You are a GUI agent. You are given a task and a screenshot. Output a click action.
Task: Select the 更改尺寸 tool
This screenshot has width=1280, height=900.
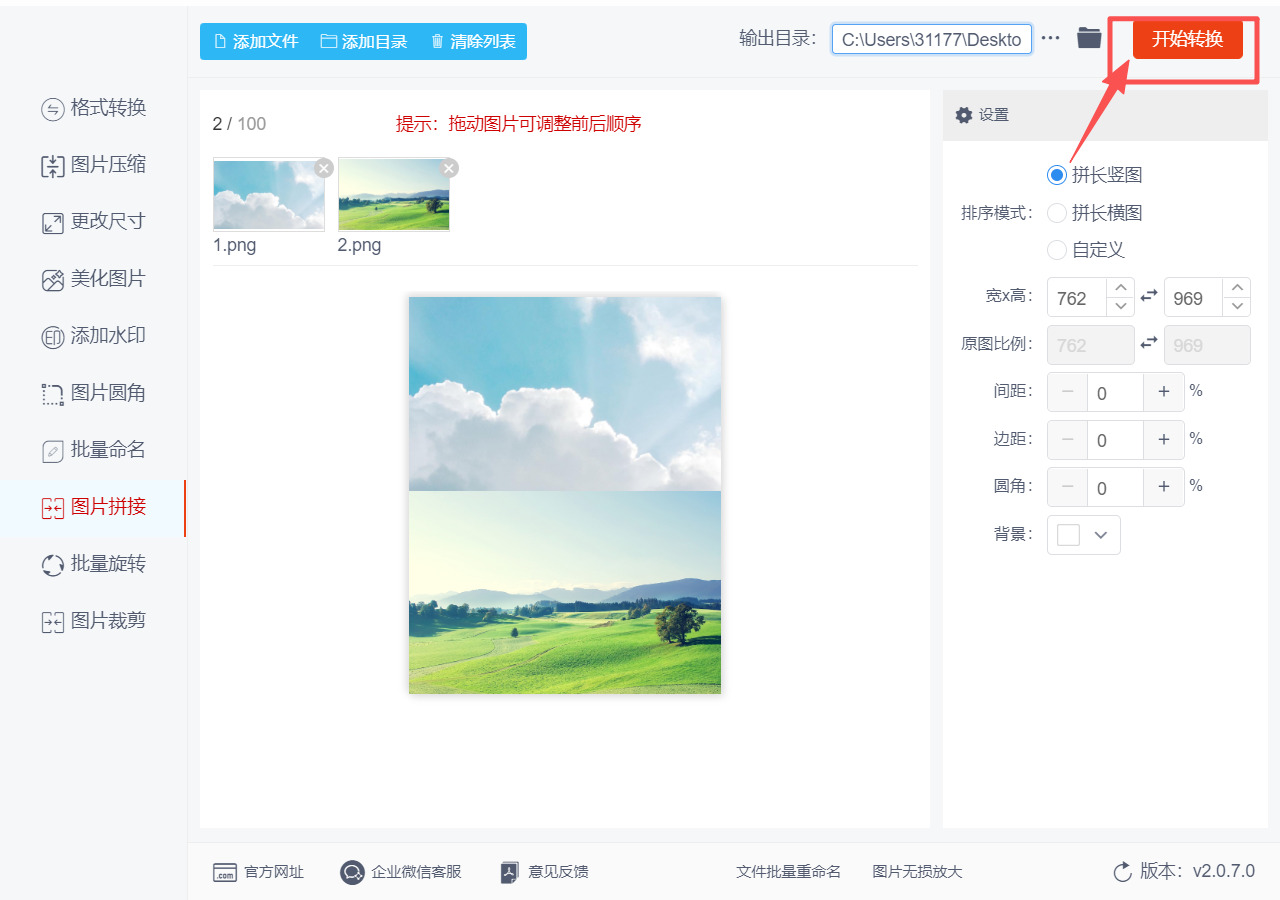[x=93, y=221]
